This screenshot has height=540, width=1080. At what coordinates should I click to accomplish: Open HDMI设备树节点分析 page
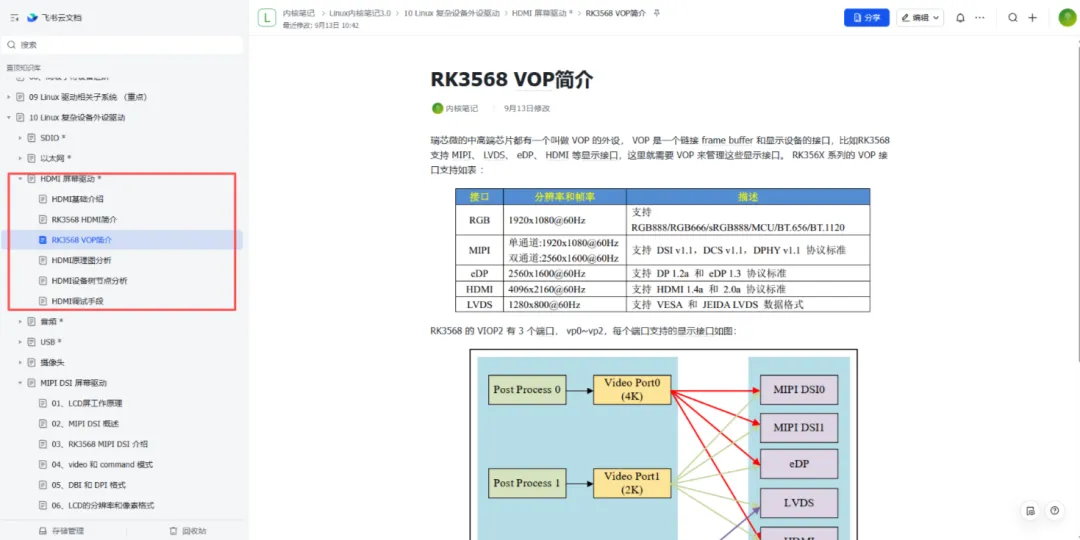89,281
